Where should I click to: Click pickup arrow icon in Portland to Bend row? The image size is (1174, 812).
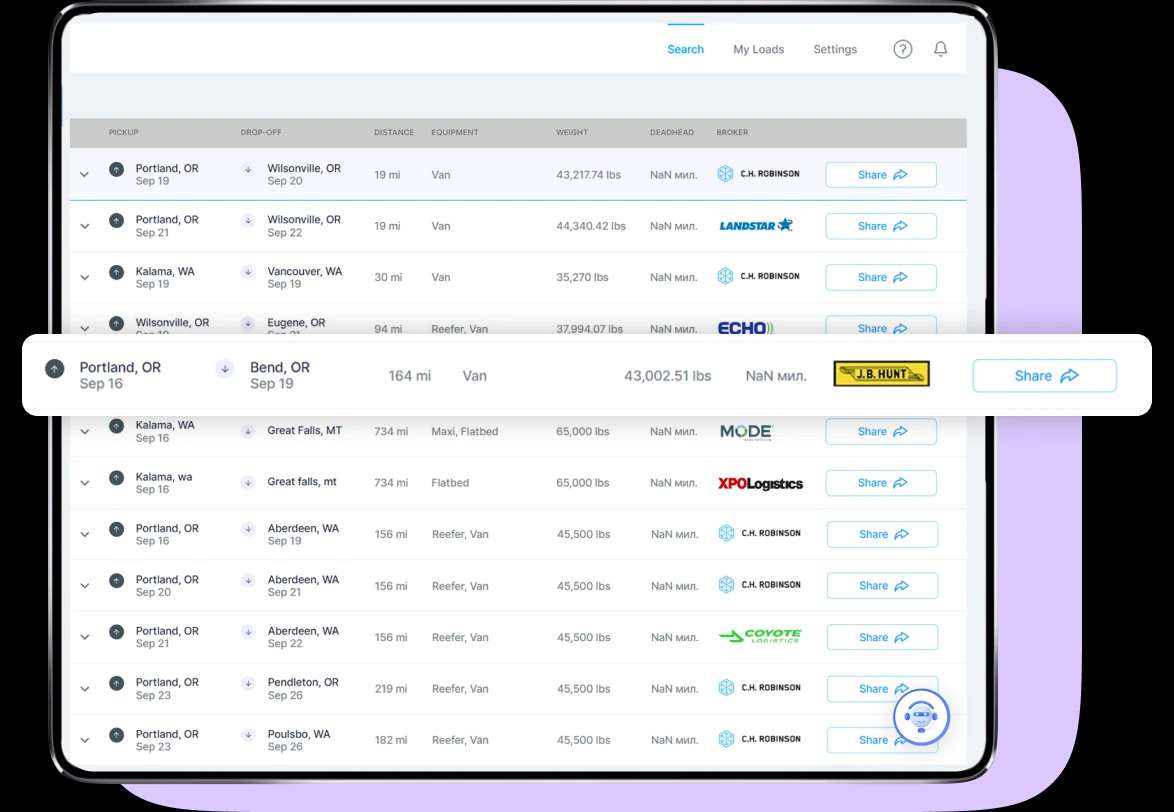pos(55,368)
